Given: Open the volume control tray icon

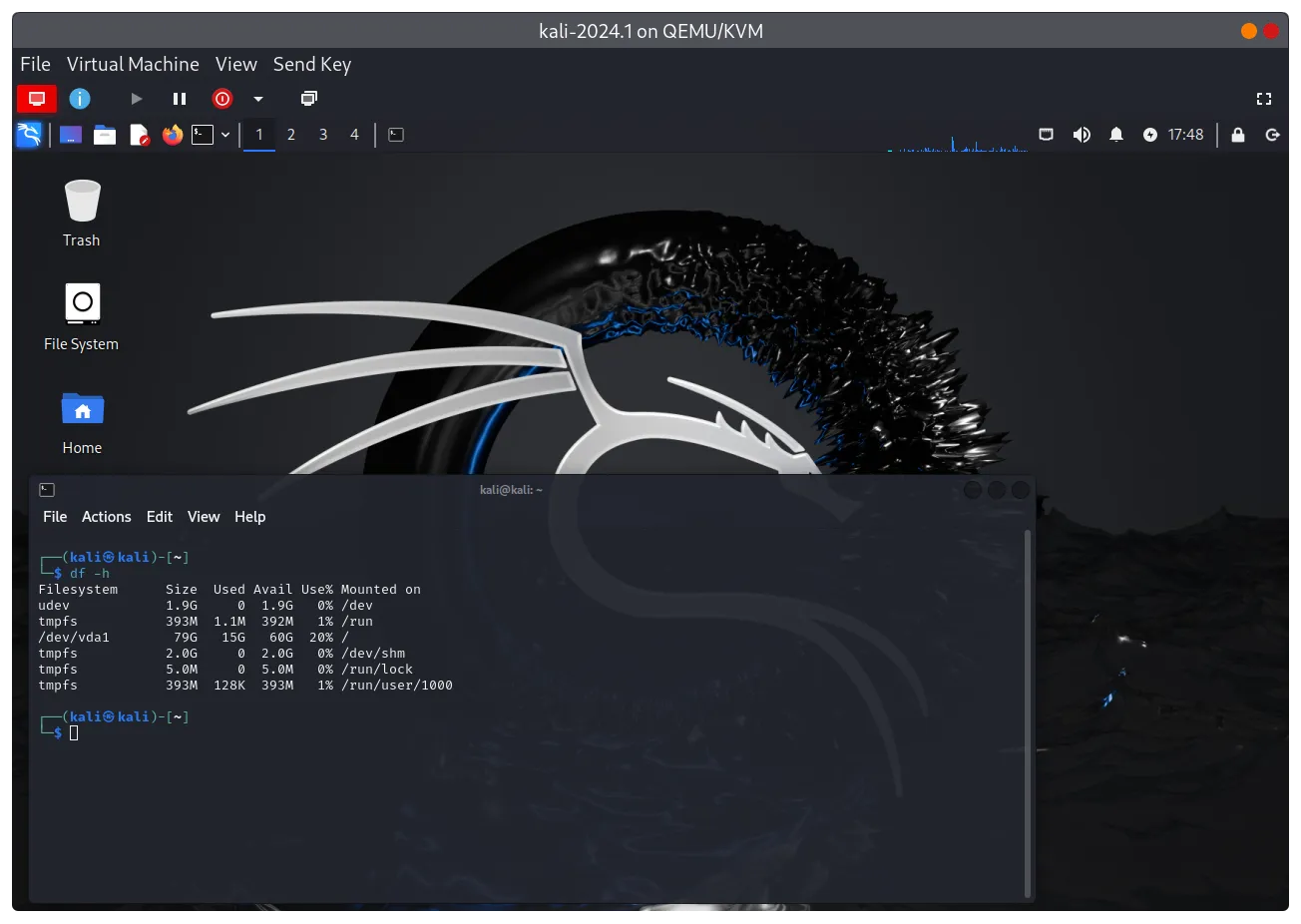Looking at the screenshot, I should (x=1082, y=135).
